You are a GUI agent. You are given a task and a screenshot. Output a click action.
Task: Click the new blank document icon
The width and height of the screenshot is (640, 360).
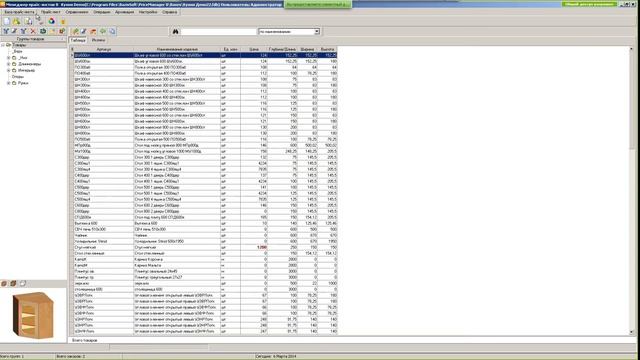point(7,21)
